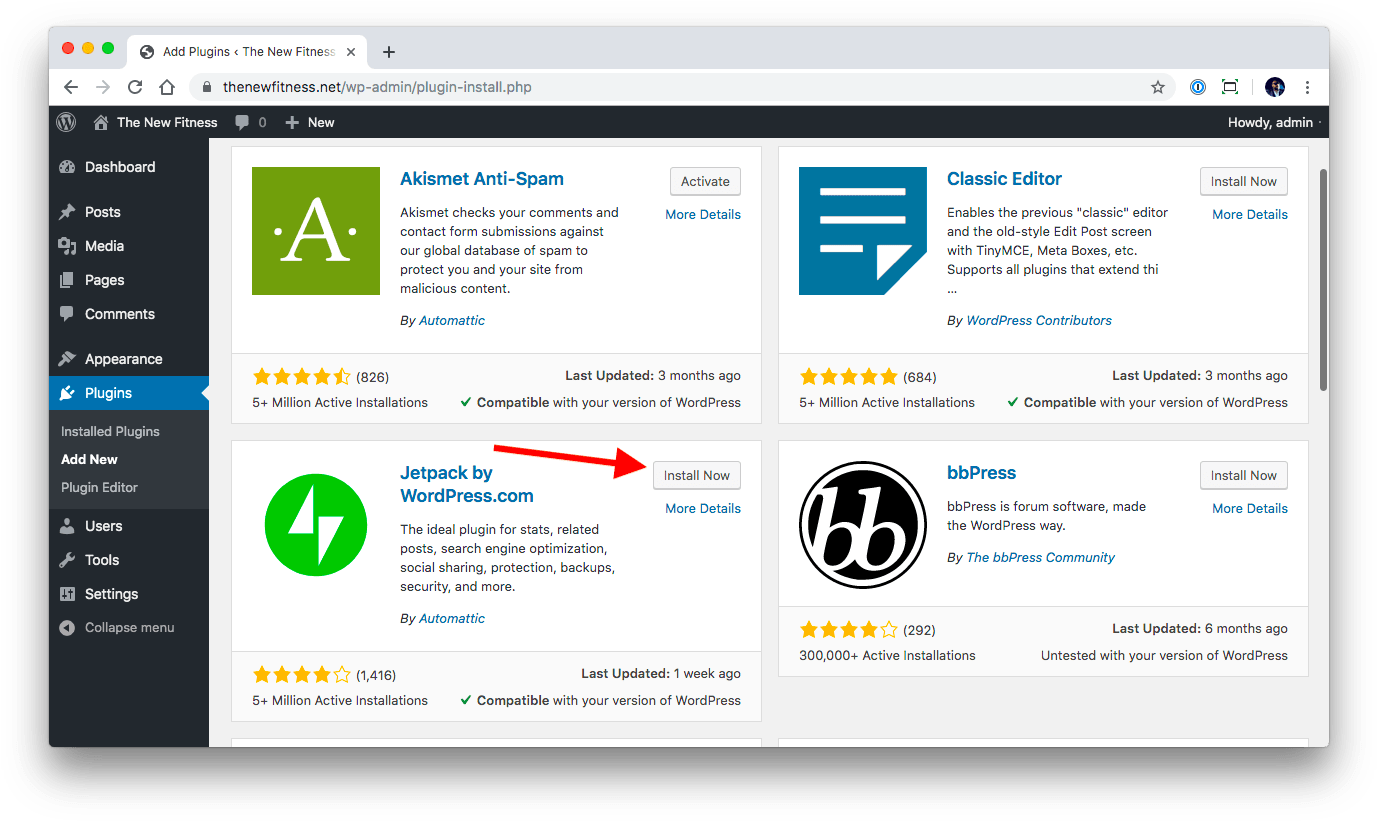The height and width of the screenshot is (821, 1377).
Task: Open the Appearance menu item
Action: 129,359
